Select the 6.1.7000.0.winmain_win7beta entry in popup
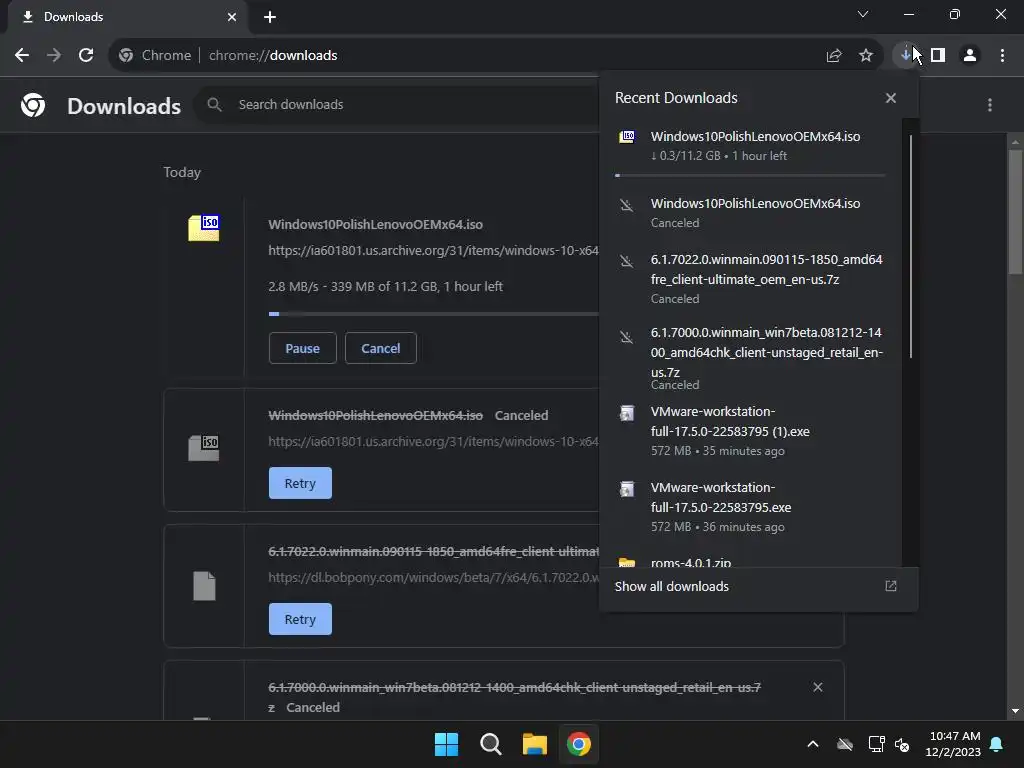The image size is (1024, 768). tap(750, 358)
